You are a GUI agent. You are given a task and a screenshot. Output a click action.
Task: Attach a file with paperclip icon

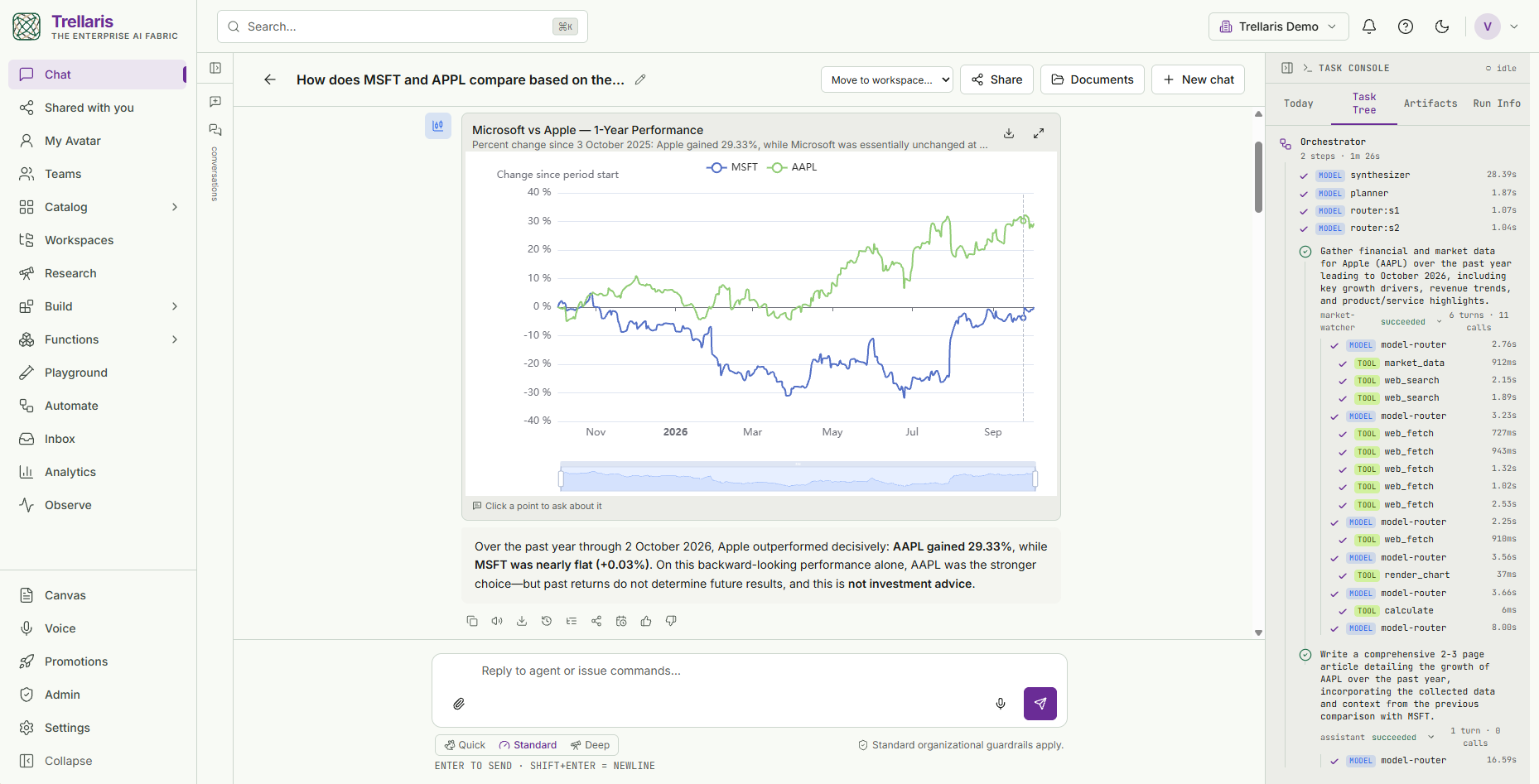(459, 704)
